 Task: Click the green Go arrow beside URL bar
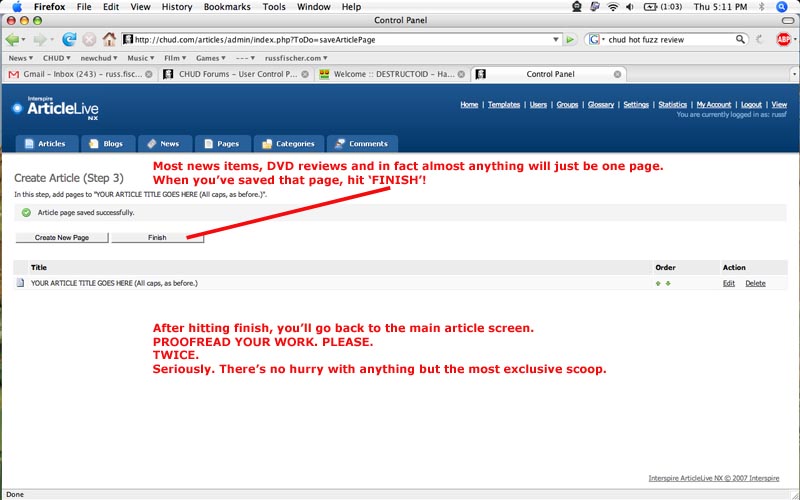pyautogui.click(x=570, y=40)
